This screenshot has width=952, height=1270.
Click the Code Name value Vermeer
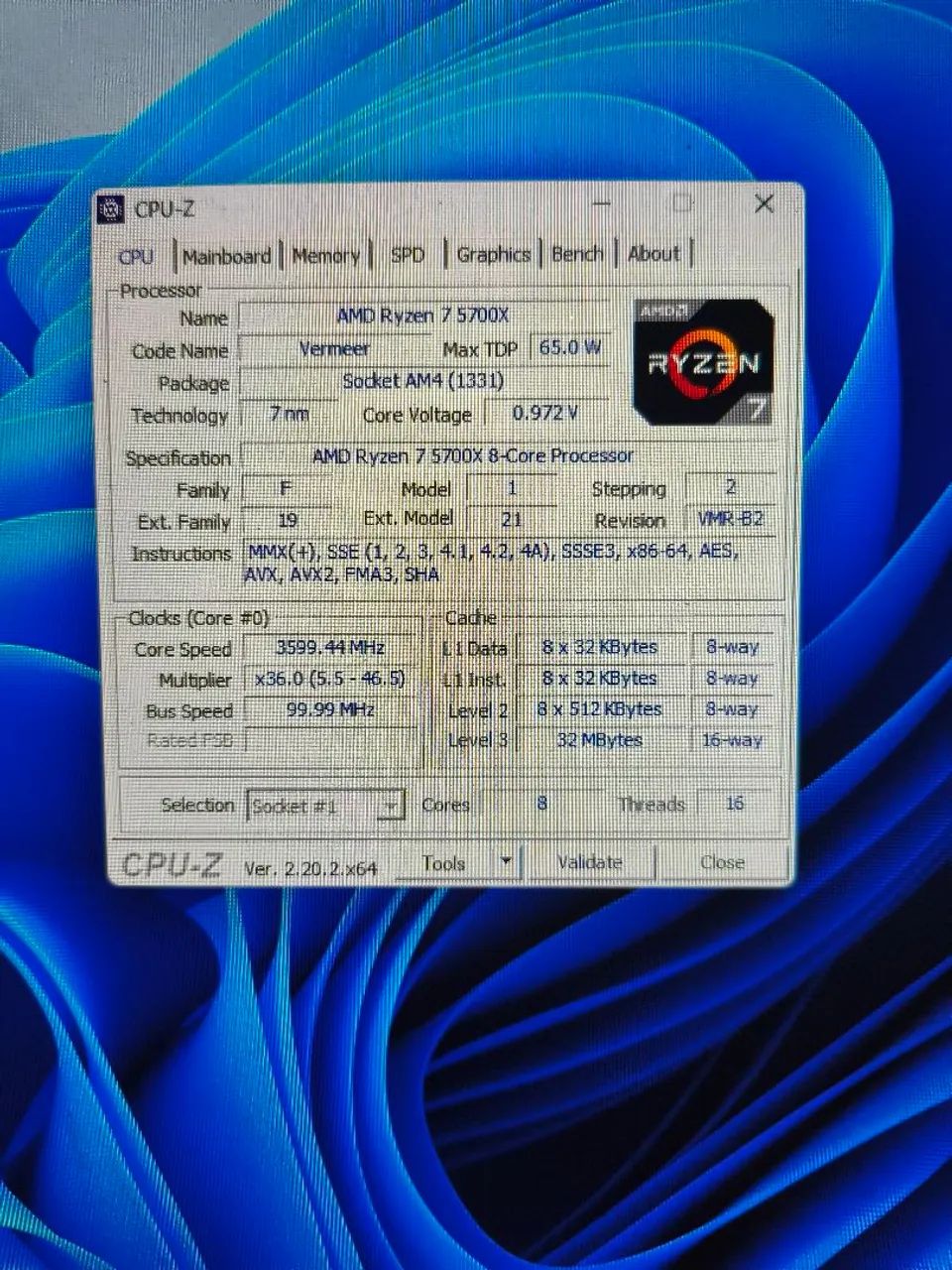click(335, 349)
